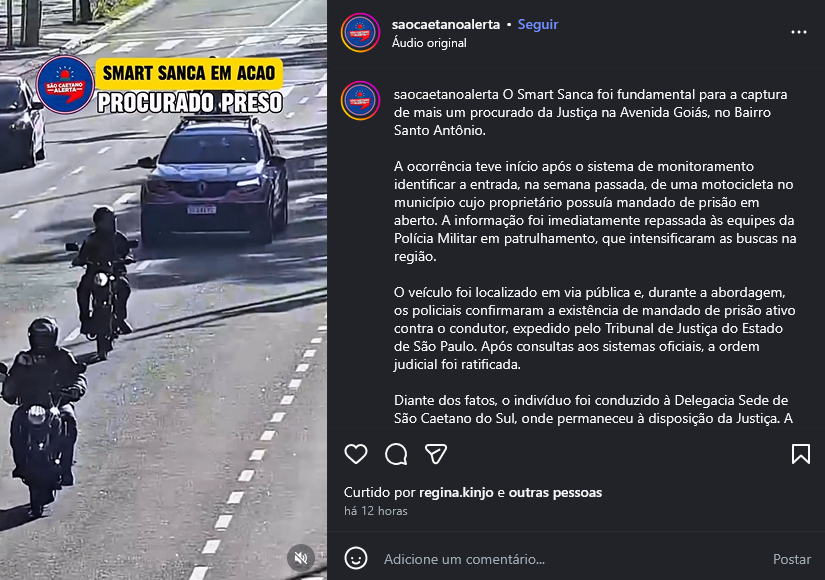Click the Postar button

pyautogui.click(x=791, y=559)
